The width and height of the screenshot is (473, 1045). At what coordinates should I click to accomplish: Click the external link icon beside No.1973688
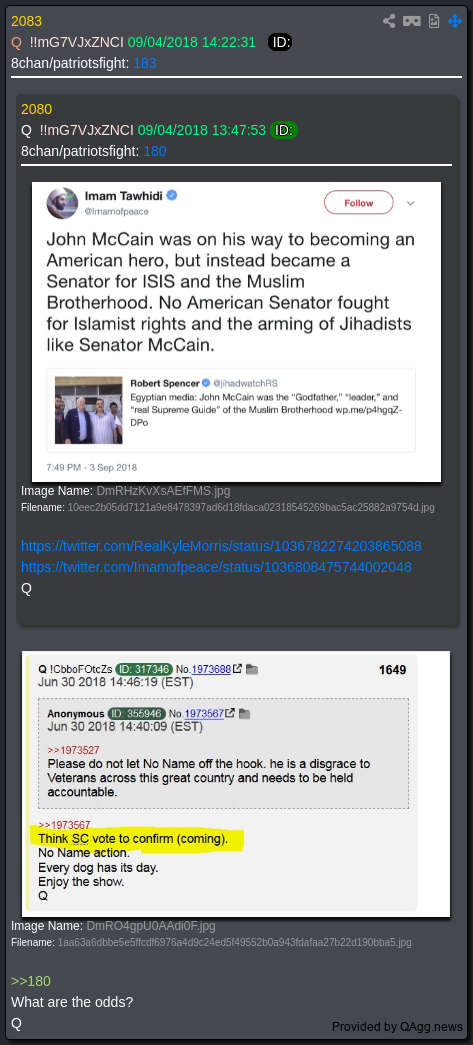[237, 669]
